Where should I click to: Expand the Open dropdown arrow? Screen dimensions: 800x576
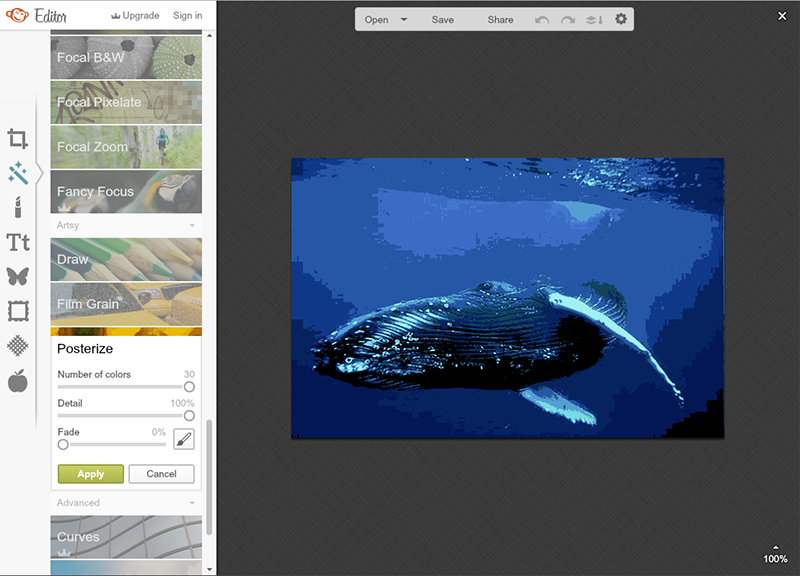point(404,19)
